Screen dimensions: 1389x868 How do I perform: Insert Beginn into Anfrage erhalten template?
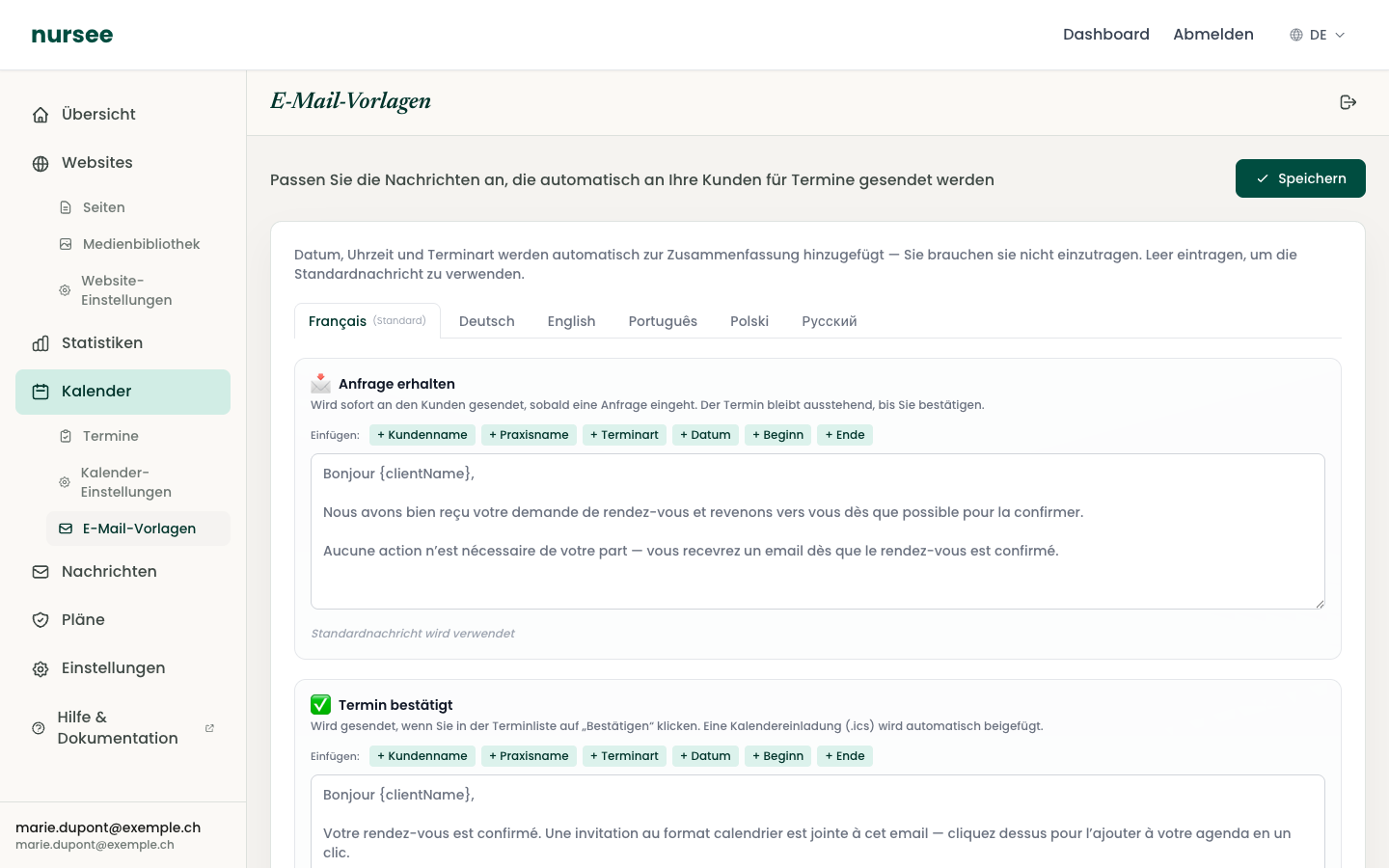(777, 435)
